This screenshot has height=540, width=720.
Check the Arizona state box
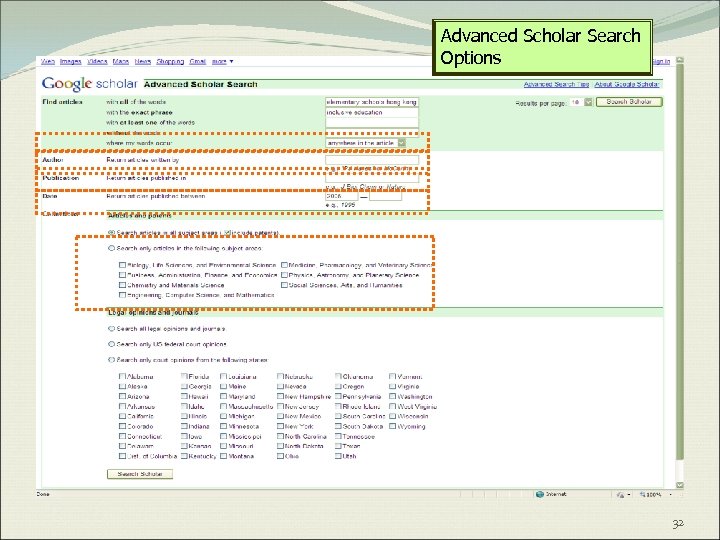pyautogui.click(x=122, y=396)
